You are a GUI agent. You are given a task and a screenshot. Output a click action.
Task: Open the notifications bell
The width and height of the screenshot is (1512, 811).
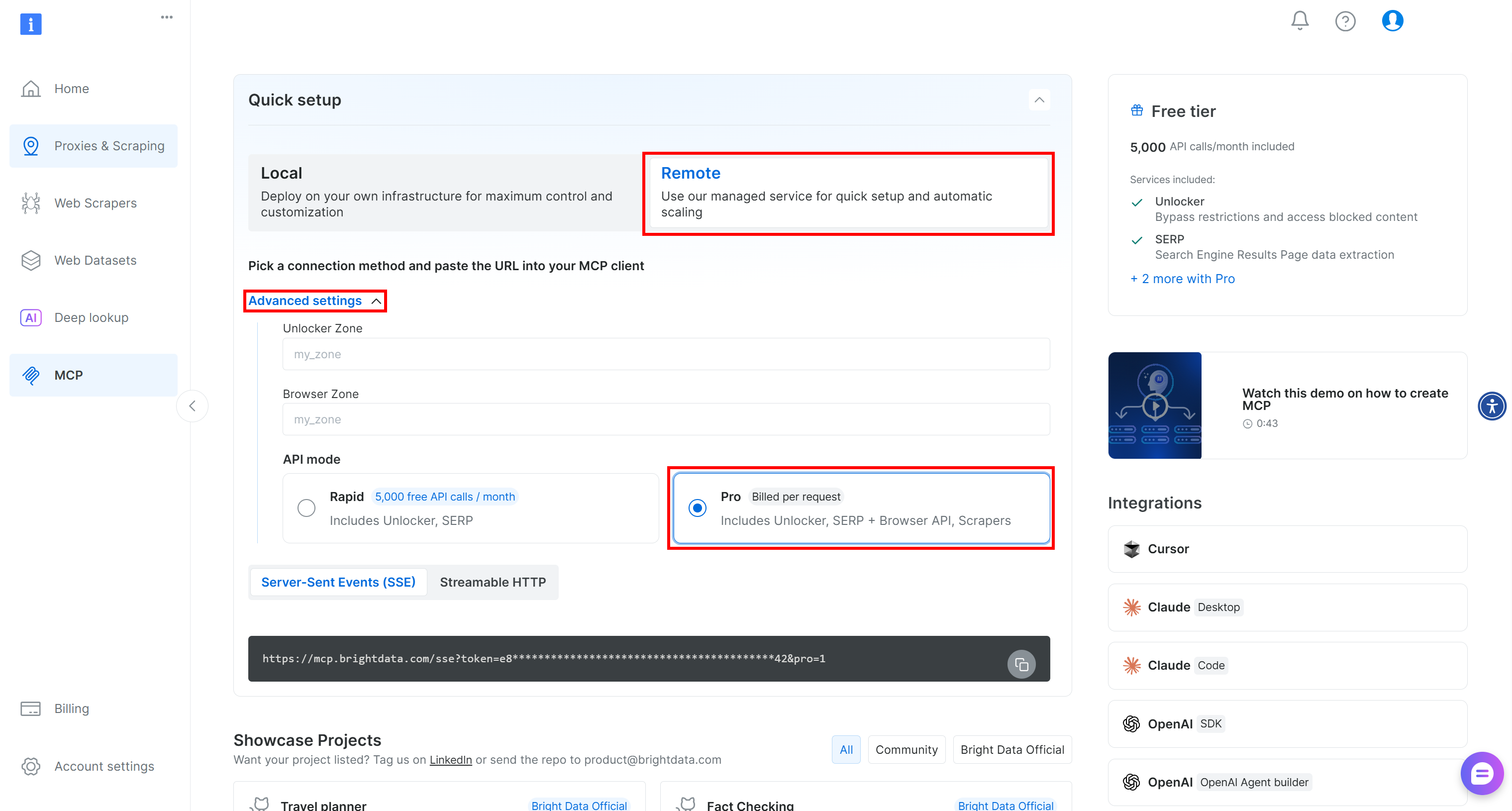tap(1299, 20)
